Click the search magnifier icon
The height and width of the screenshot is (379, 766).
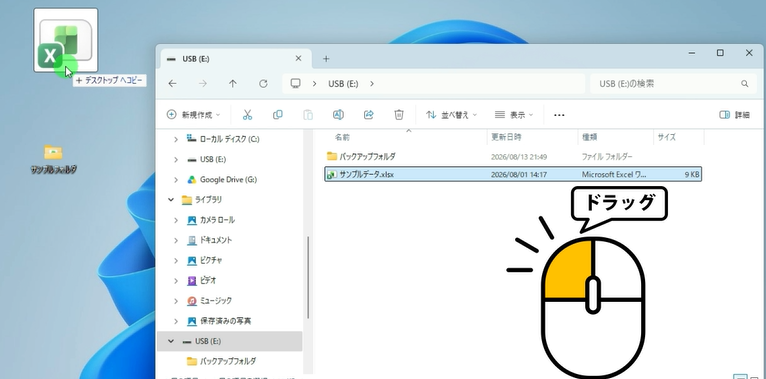tap(745, 84)
